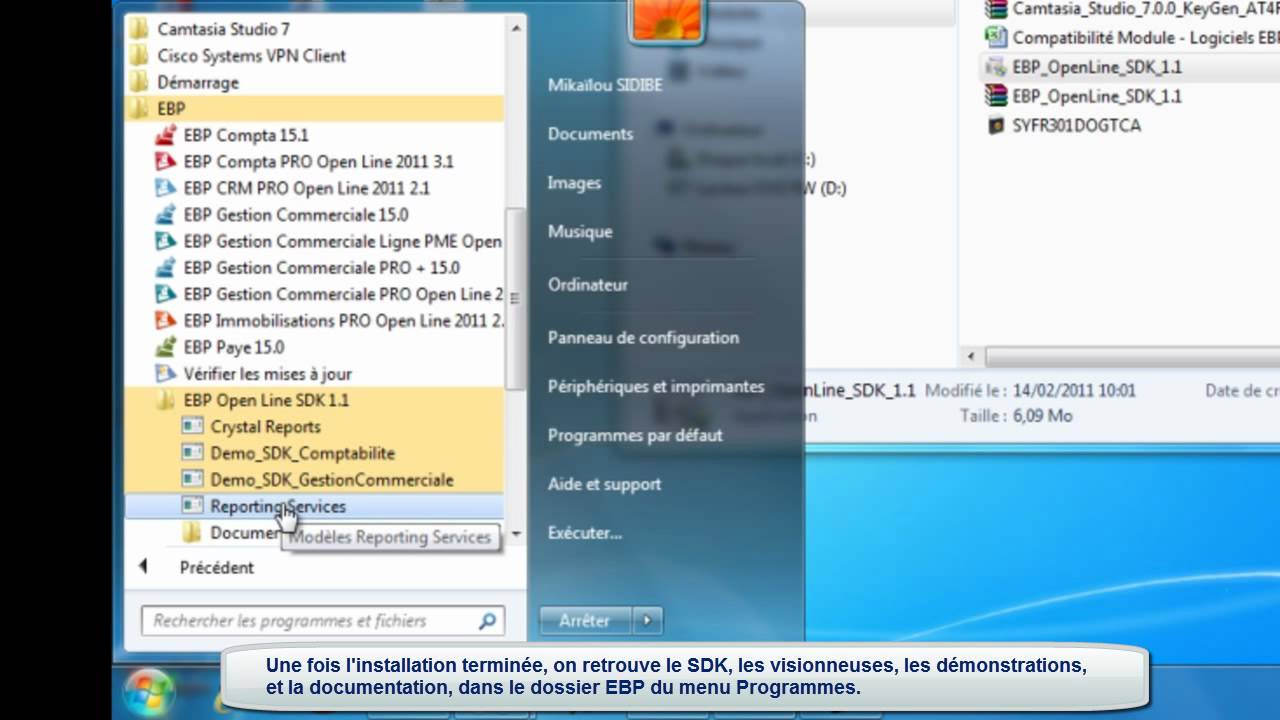The image size is (1280, 720).
Task: Click the EBP Compta PRO Open Line icon
Action: coord(166,161)
